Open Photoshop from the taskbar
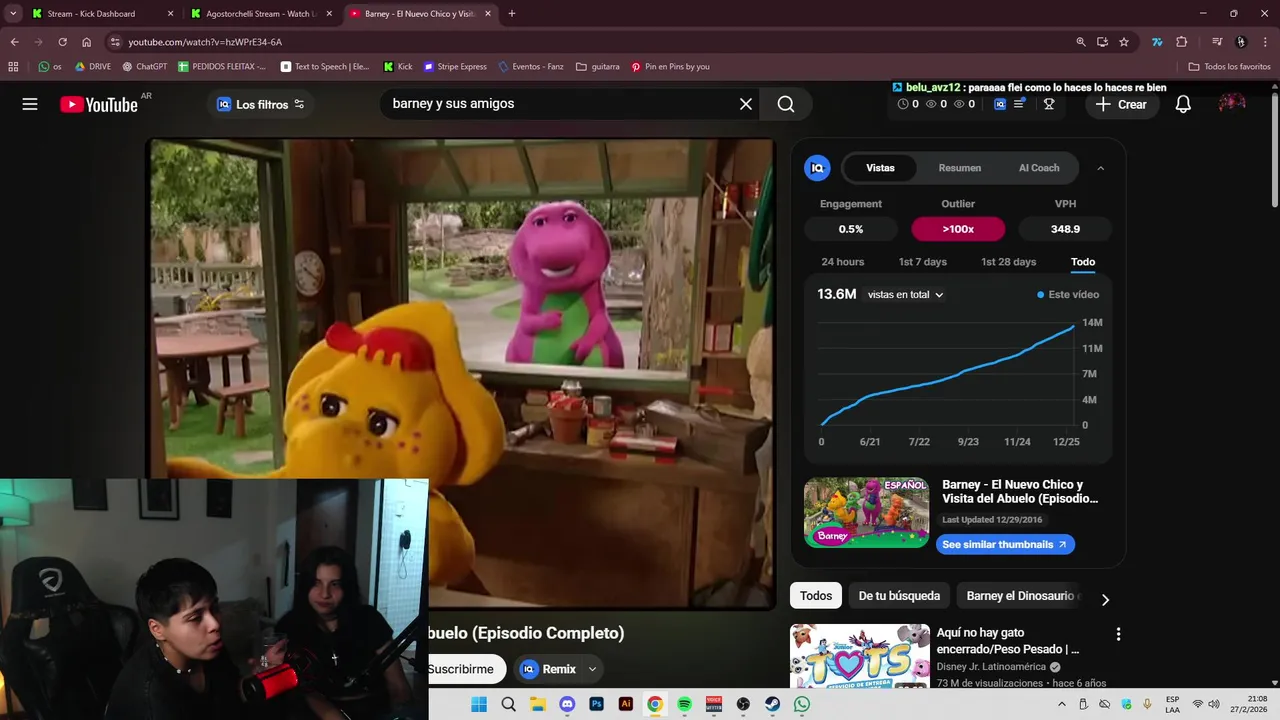1280x720 pixels. click(596, 704)
